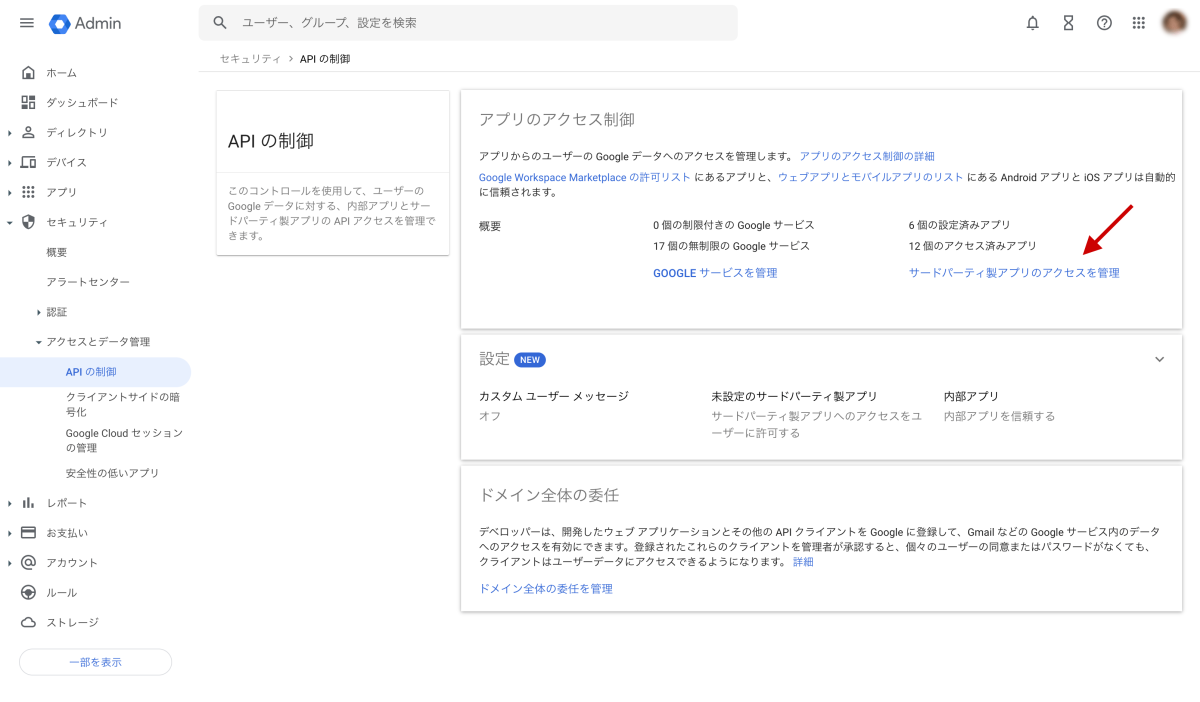Click the ホーム home icon
1200x702 pixels.
28,72
